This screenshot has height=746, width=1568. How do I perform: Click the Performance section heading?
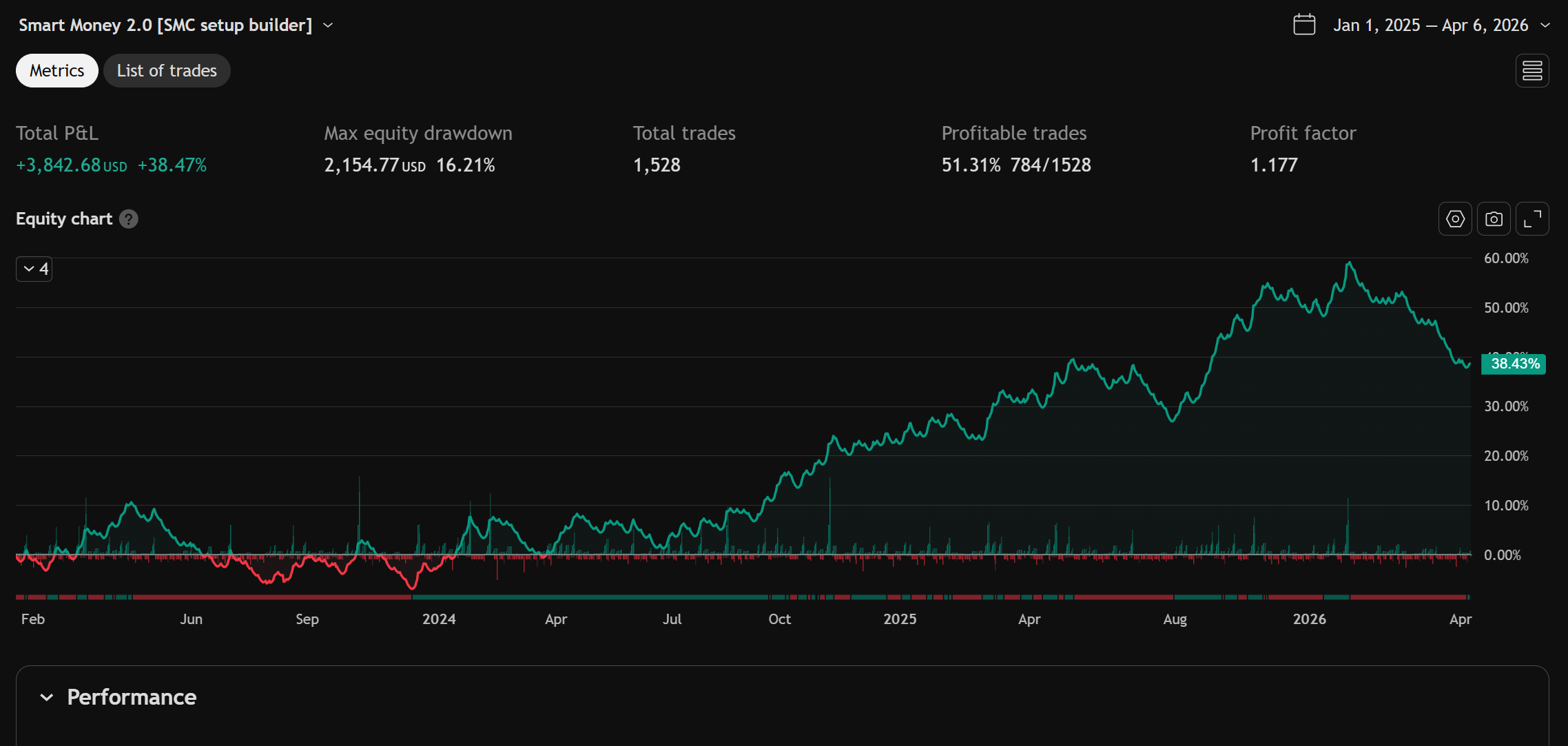click(132, 697)
